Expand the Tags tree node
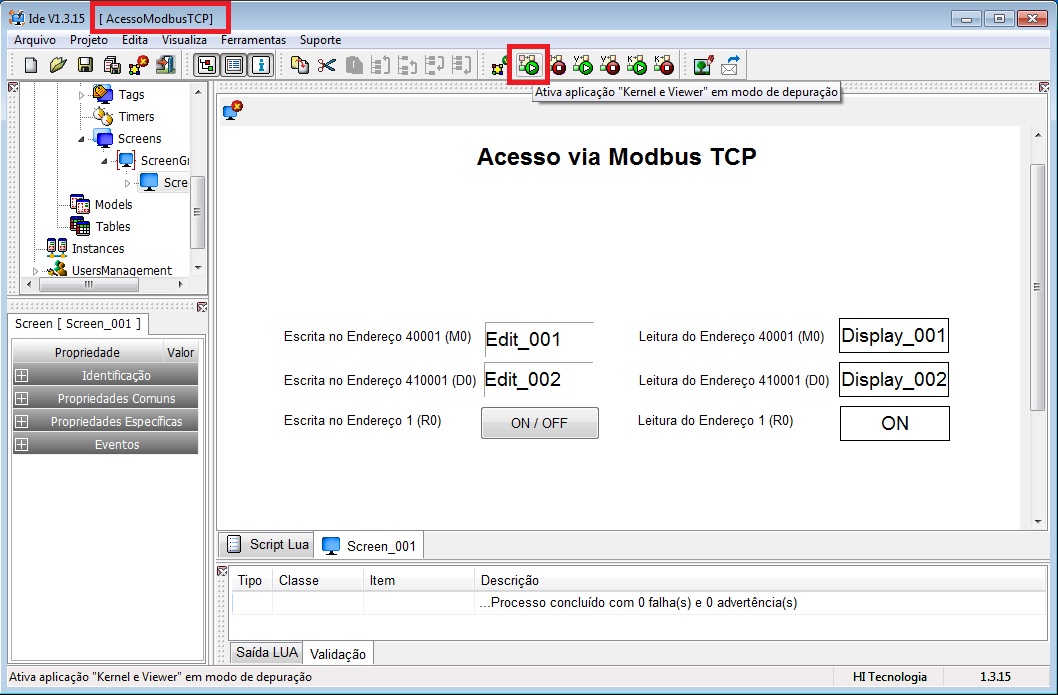This screenshot has height=695, width=1058. point(82,95)
